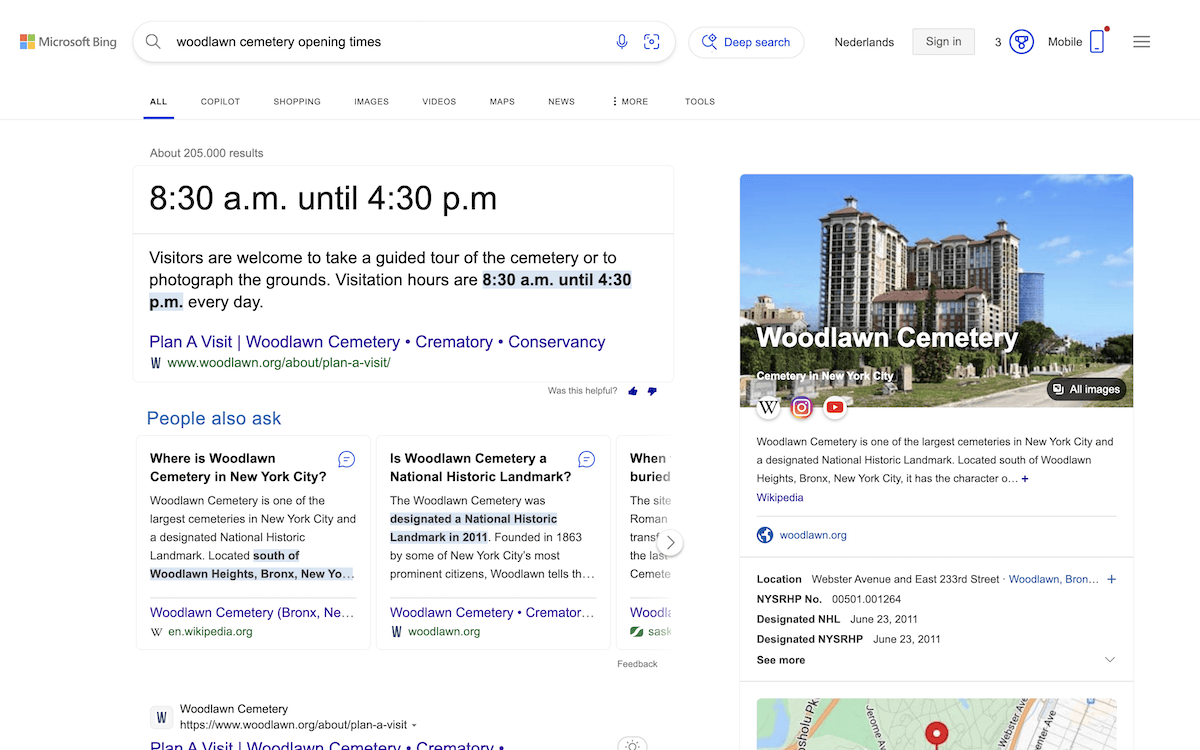Open Plan A Visit answer link

(377, 341)
